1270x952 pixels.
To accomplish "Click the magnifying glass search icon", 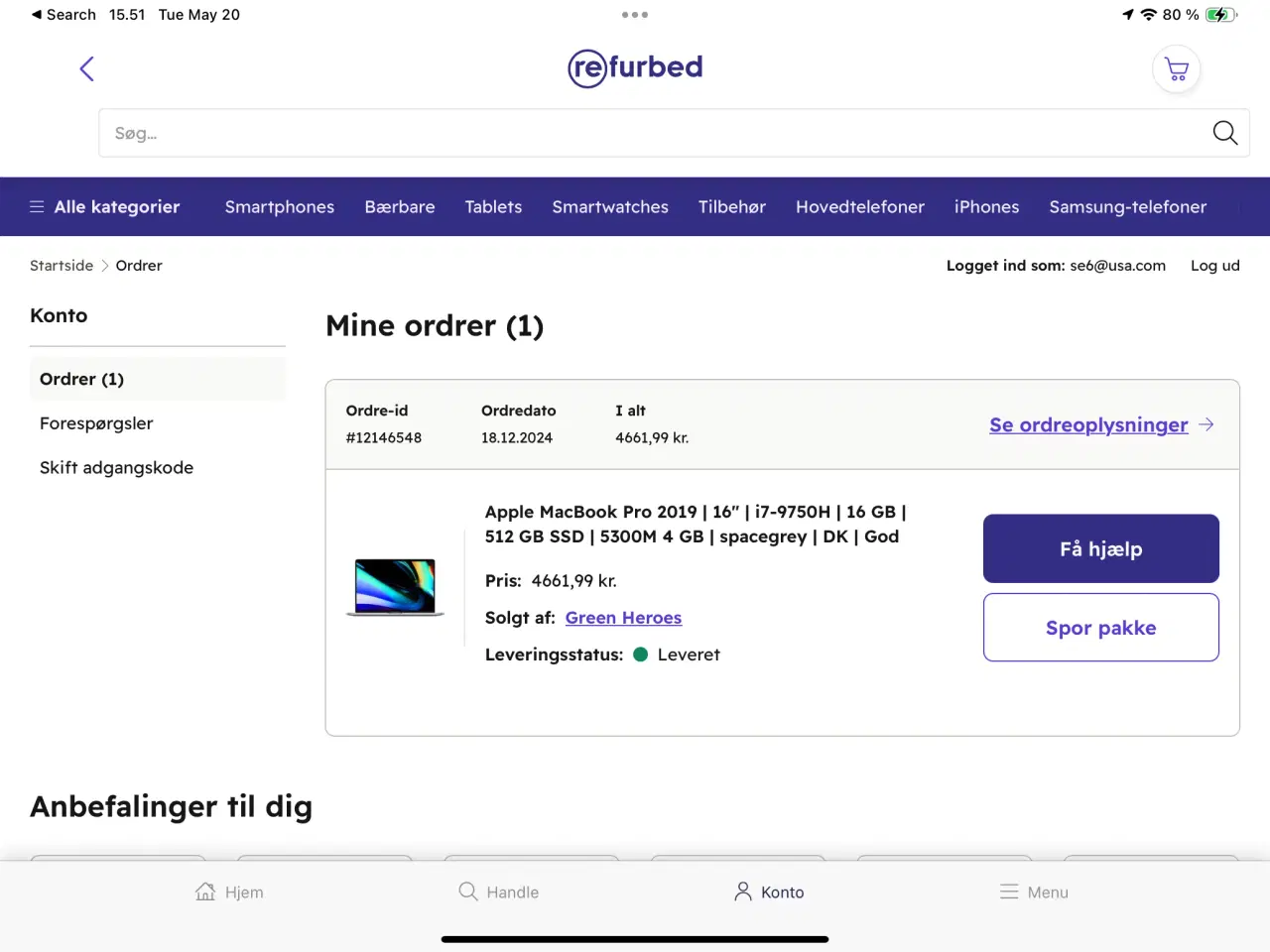I will 1225,133.
